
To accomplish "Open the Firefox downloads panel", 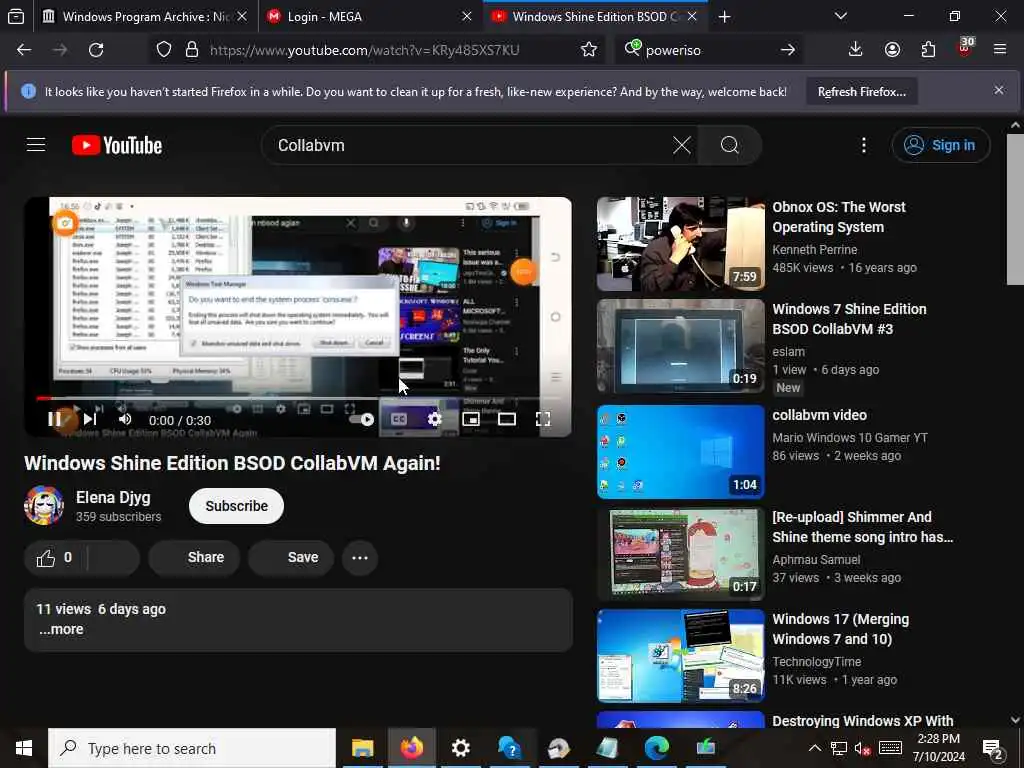I will (855, 50).
